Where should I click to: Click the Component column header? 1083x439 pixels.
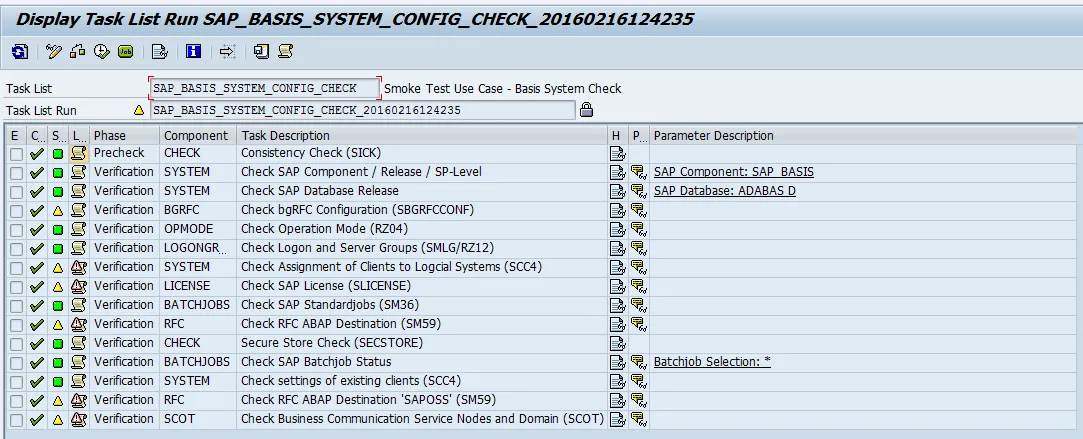(196, 135)
